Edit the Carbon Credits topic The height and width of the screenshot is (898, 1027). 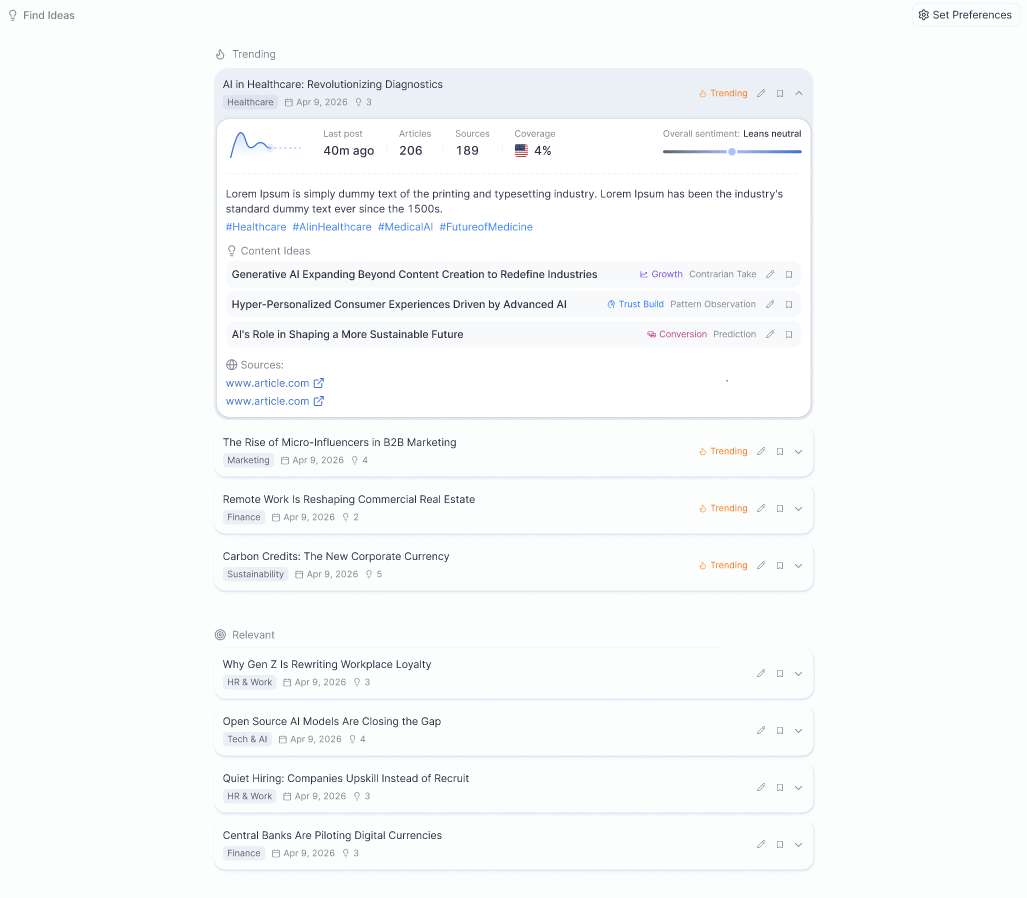(x=760, y=565)
